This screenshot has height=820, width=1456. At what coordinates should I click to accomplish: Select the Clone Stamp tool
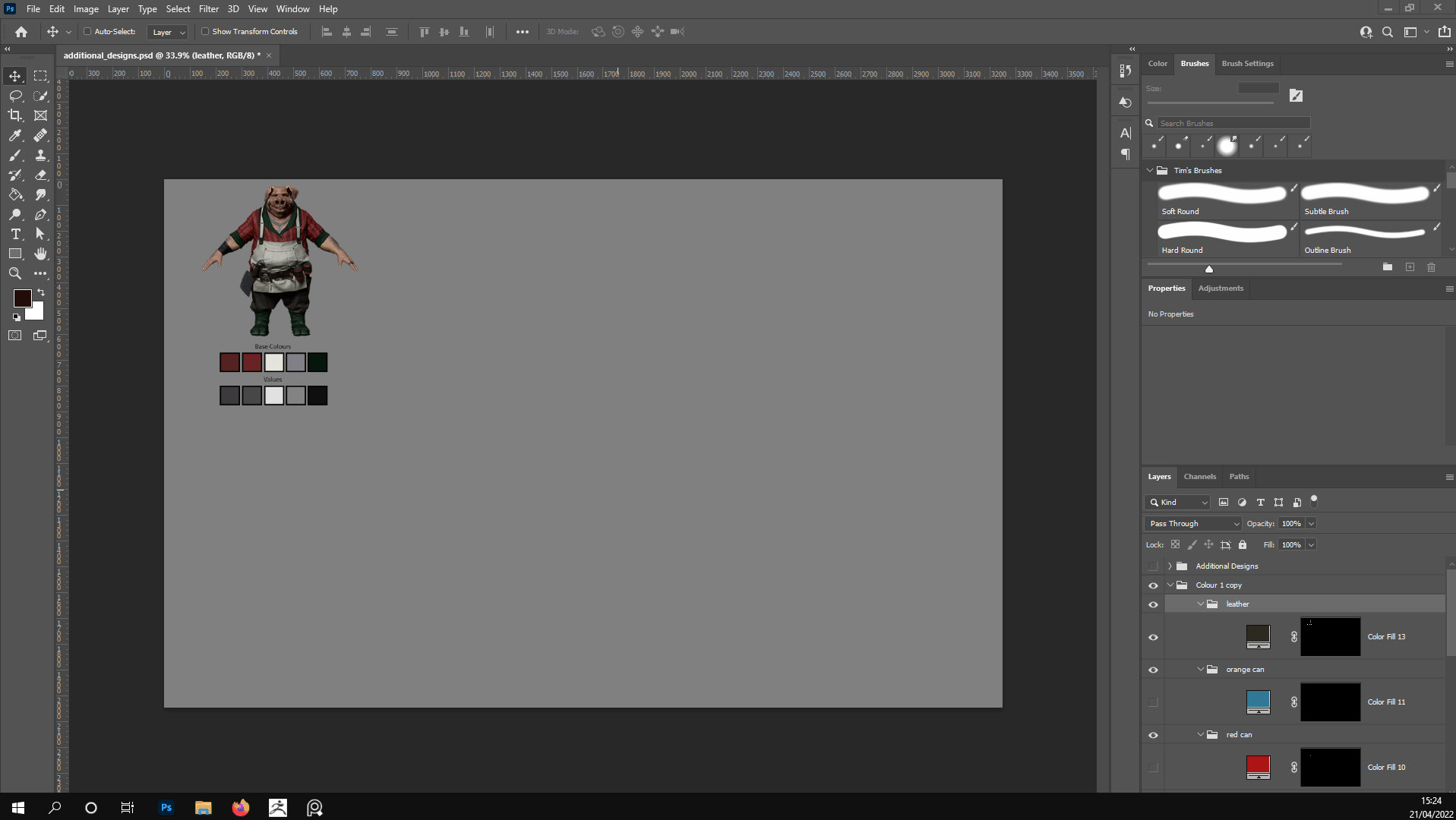pyautogui.click(x=41, y=155)
